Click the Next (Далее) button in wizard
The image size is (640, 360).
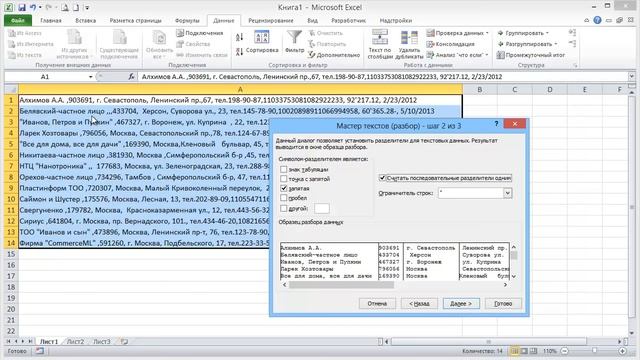pos(461,304)
